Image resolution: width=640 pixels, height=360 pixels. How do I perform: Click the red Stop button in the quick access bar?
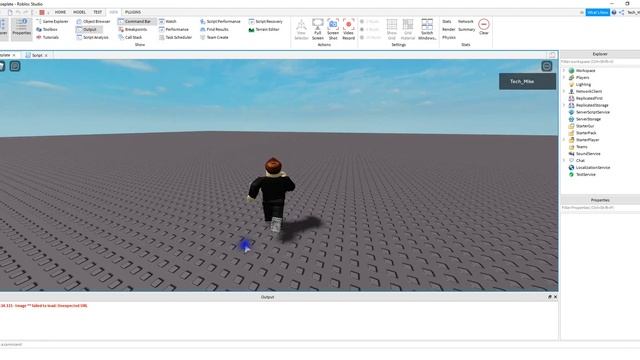[42, 12]
